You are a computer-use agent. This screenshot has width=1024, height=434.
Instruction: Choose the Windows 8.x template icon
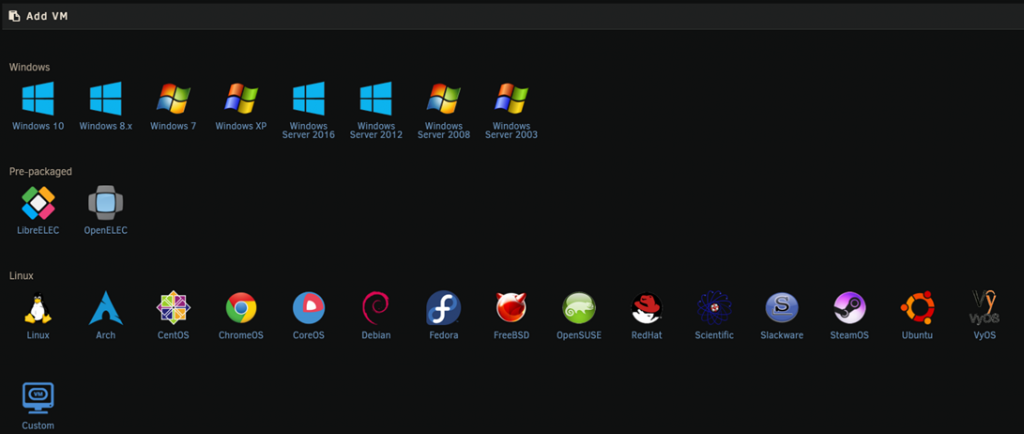106,99
